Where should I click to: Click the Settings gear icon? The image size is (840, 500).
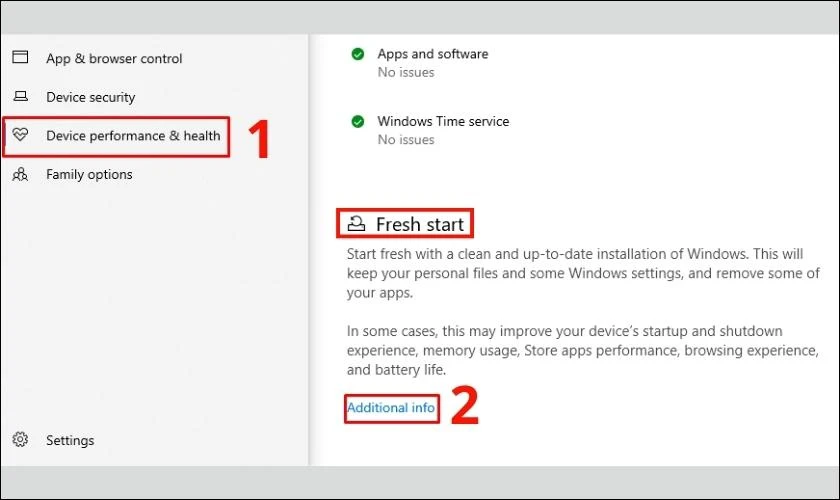[20, 439]
